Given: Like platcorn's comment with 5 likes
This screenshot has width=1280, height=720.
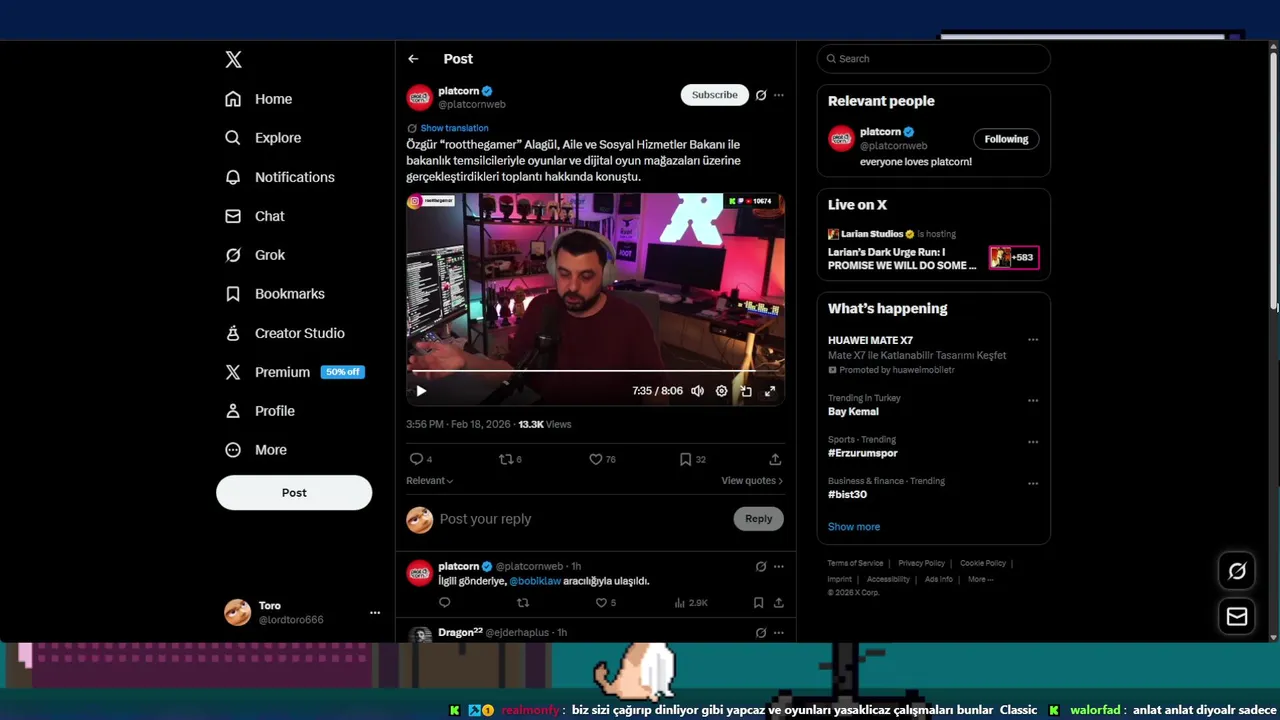Looking at the screenshot, I should 605,603.
